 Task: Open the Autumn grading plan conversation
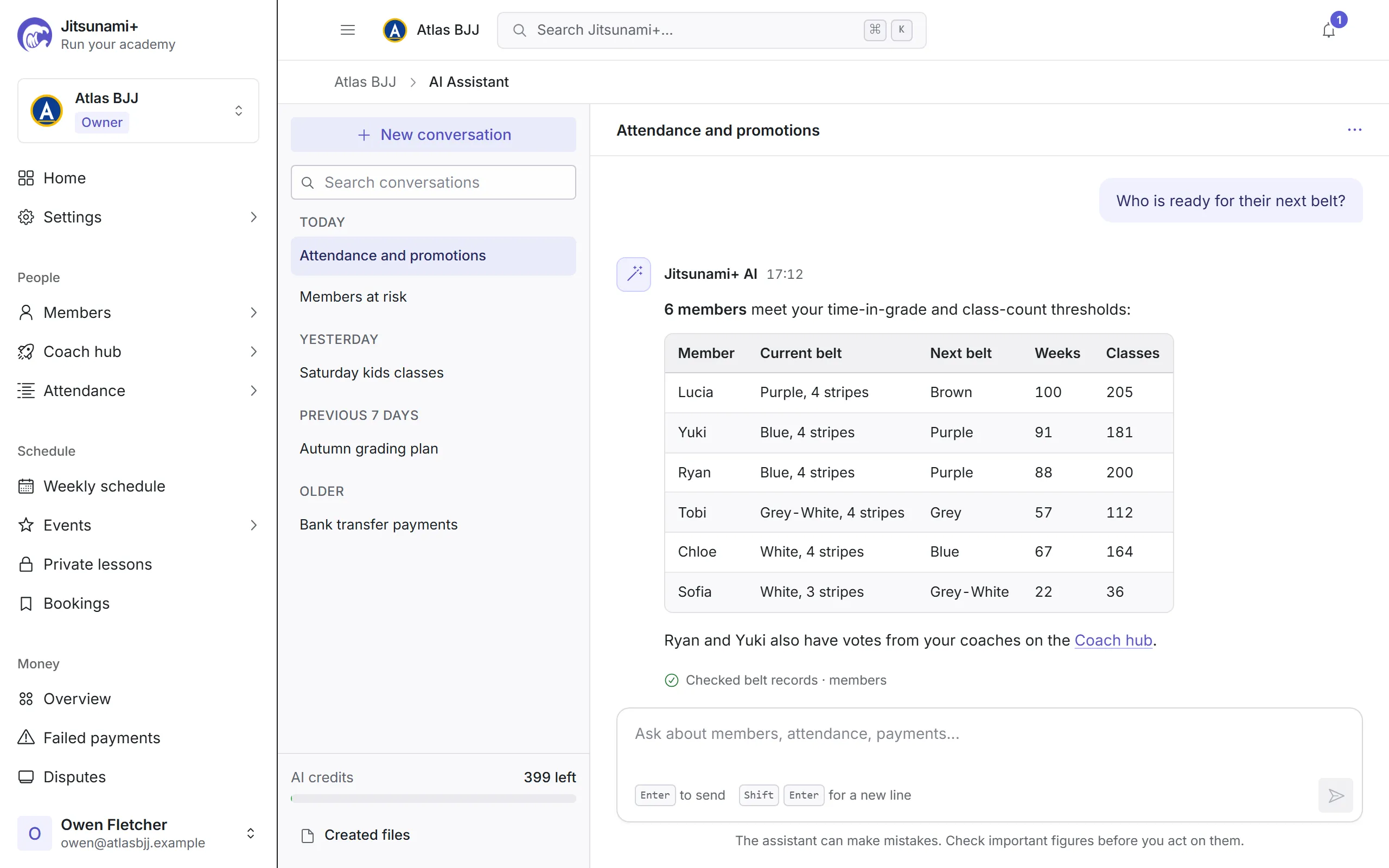[434, 448]
